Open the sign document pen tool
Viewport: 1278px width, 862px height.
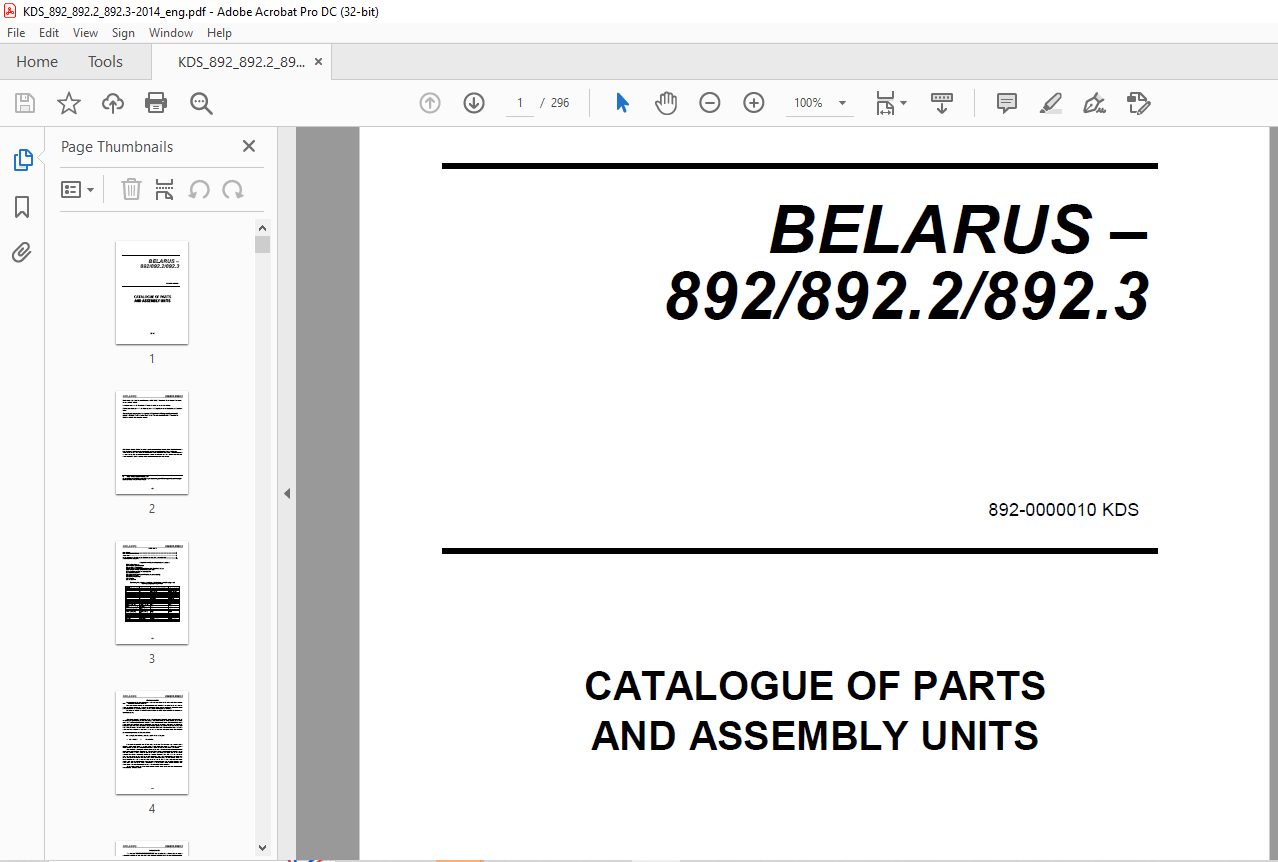click(x=1095, y=103)
